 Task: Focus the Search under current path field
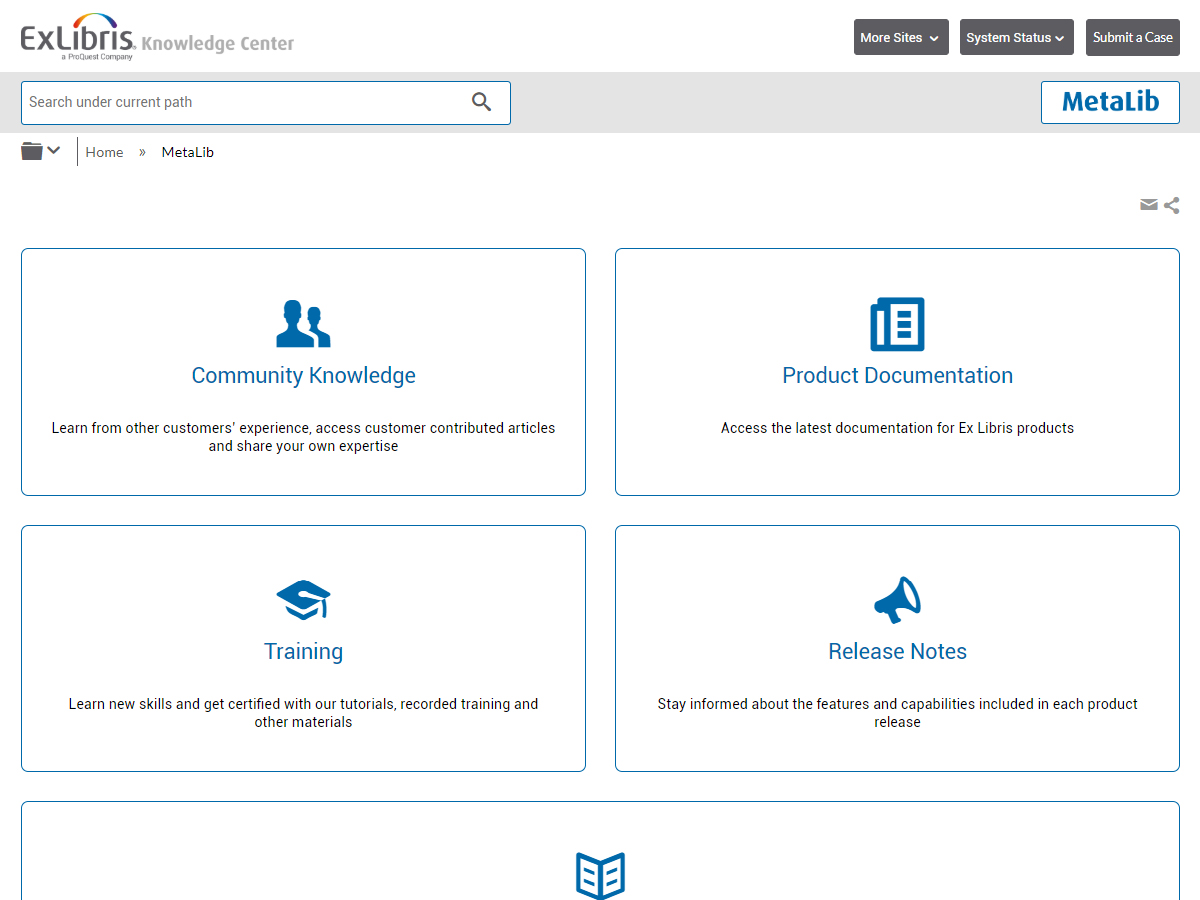click(245, 102)
